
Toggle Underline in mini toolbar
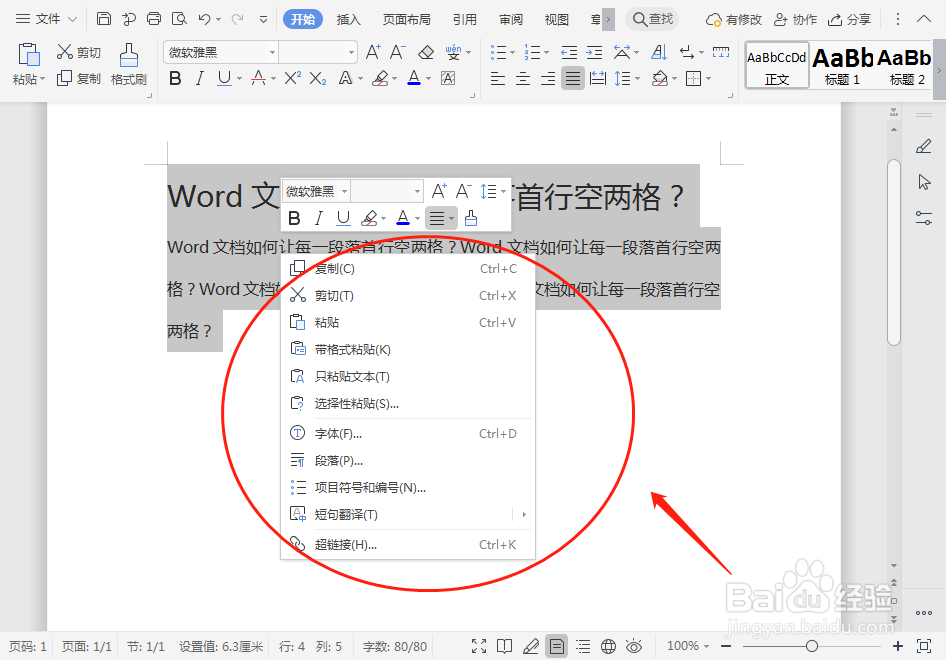pyautogui.click(x=343, y=218)
